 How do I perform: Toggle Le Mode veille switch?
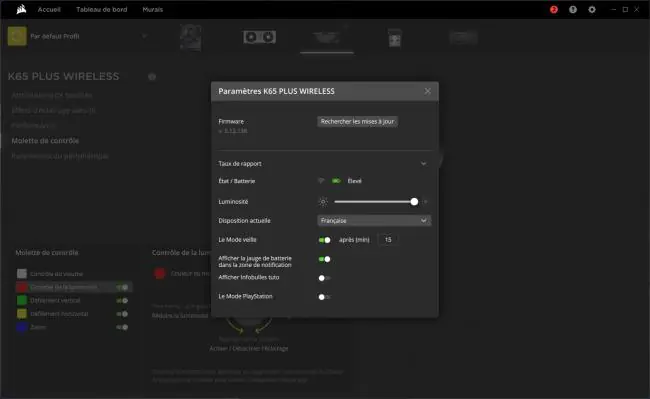(x=324, y=240)
